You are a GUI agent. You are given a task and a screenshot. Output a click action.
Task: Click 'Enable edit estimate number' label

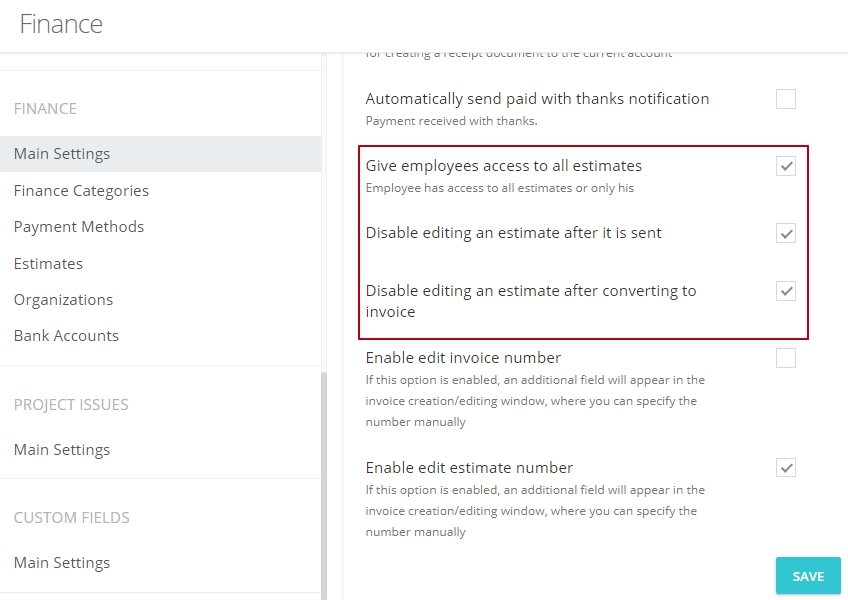[x=469, y=468]
